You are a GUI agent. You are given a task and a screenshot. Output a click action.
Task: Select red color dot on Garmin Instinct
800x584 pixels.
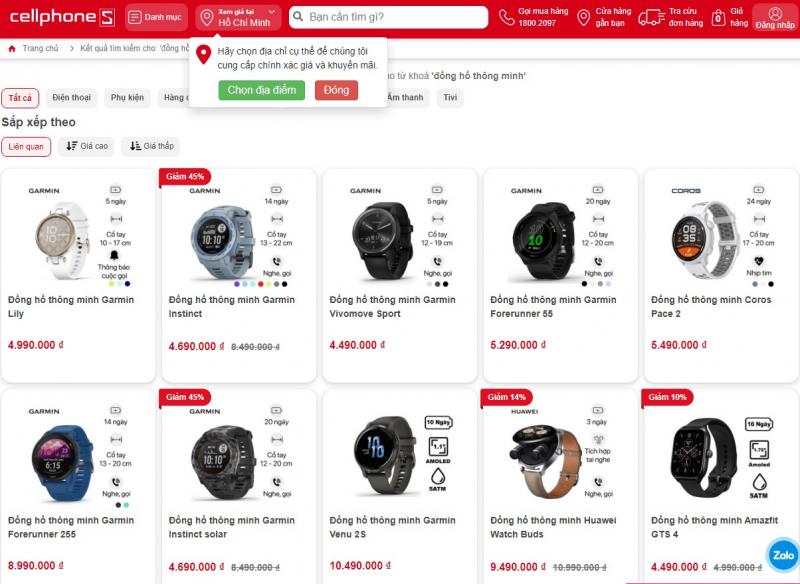click(x=261, y=284)
